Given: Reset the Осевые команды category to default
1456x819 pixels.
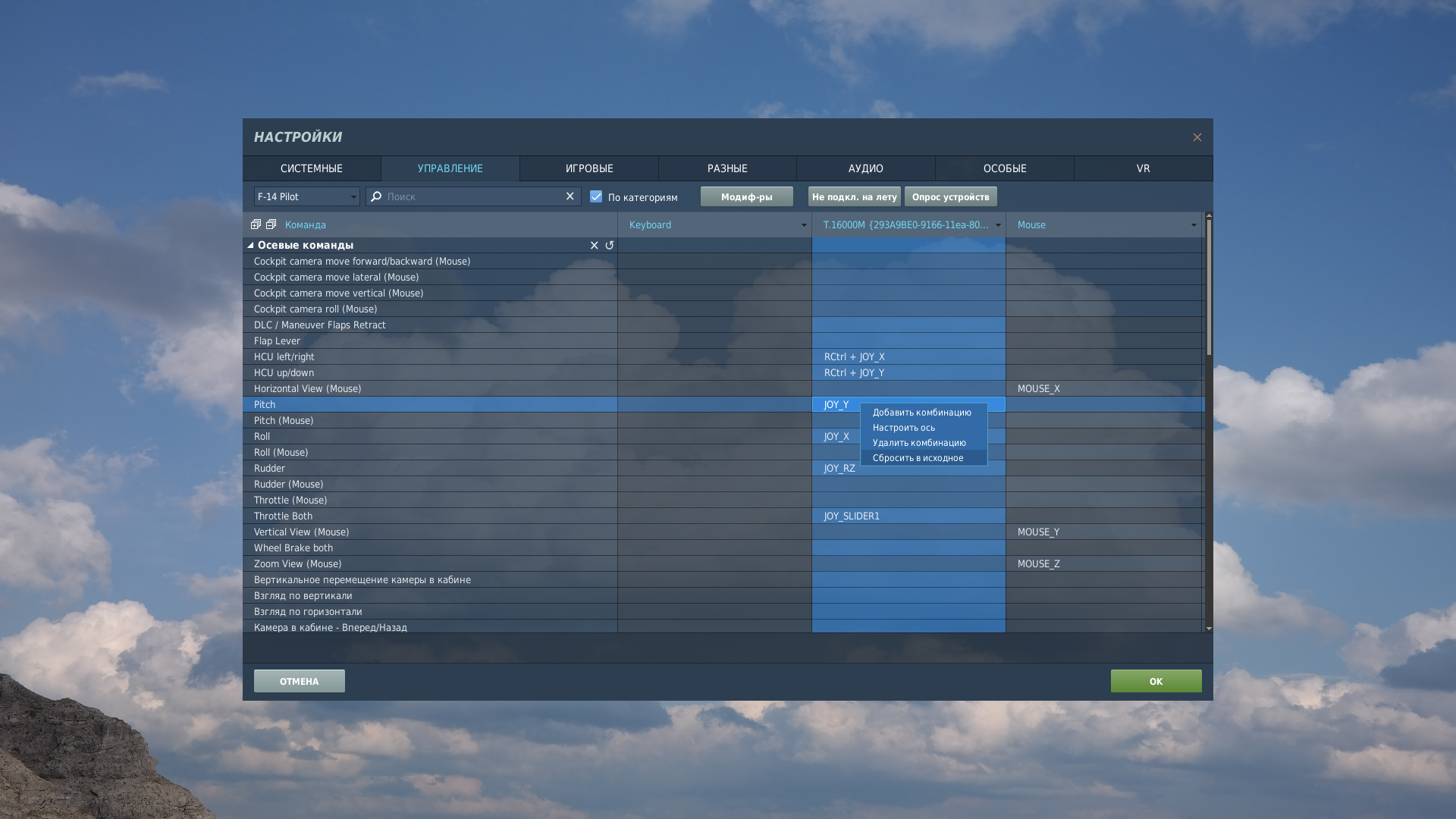Looking at the screenshot, I should click(x=609, y=245).
